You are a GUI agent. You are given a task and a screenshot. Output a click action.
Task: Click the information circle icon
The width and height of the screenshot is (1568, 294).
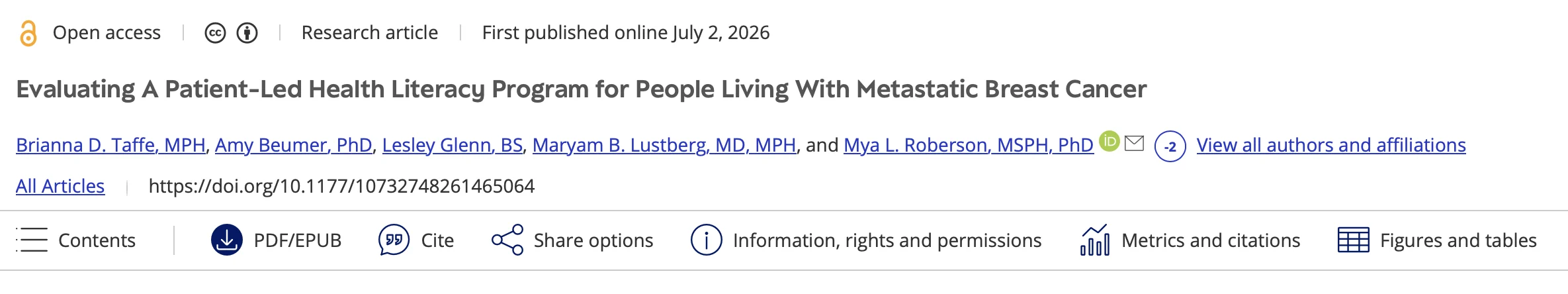tap(706, 240)
